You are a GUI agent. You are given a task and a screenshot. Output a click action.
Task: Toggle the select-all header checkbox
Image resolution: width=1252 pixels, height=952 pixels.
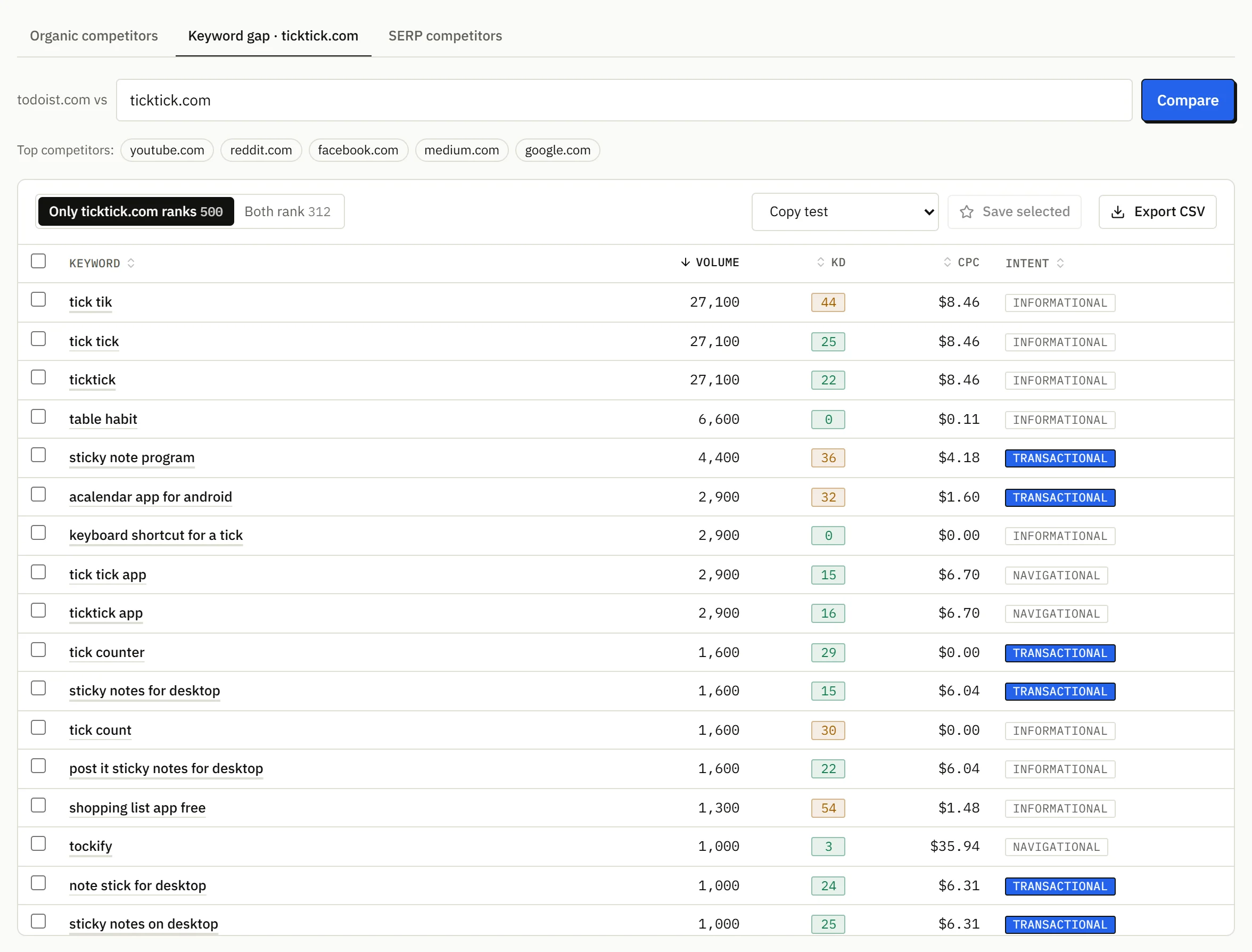click(38, 261)
